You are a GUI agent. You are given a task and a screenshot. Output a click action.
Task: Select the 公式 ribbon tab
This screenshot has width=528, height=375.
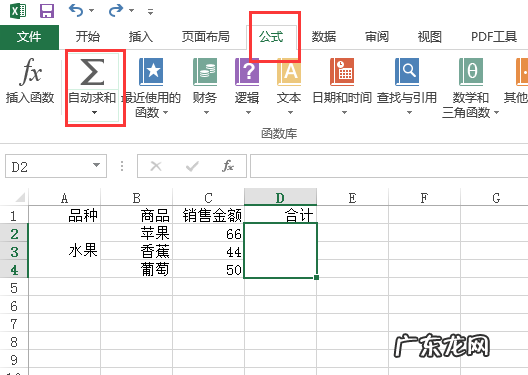(x=271, y=37)
